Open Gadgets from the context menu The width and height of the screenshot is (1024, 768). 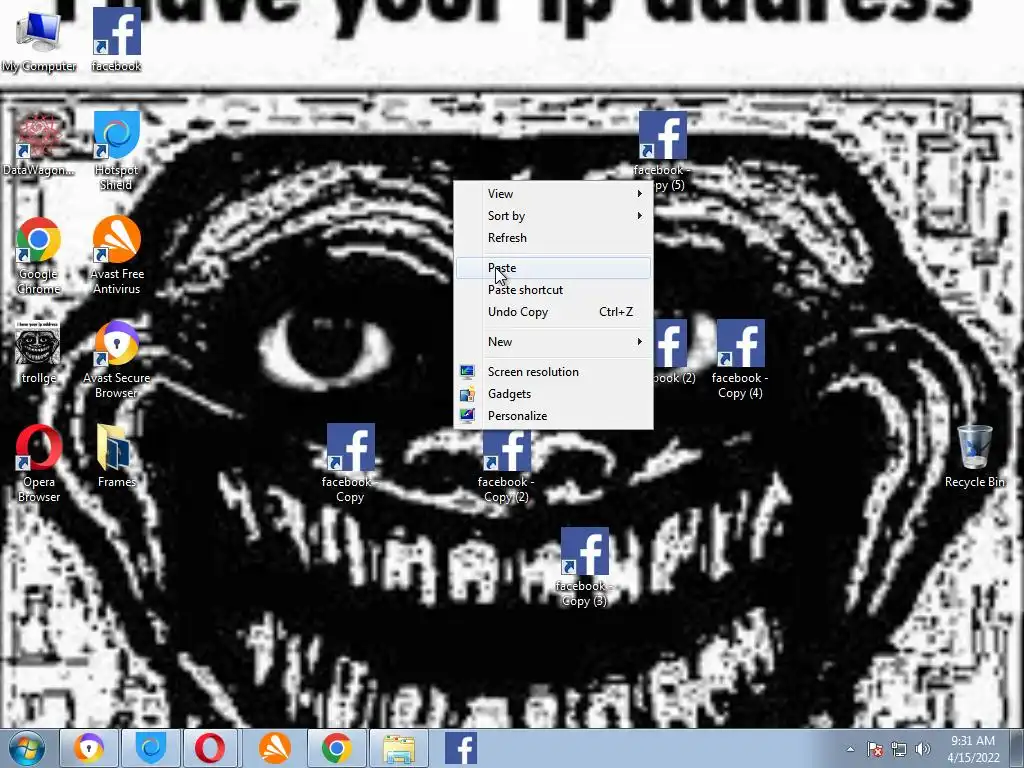point(553,394)
